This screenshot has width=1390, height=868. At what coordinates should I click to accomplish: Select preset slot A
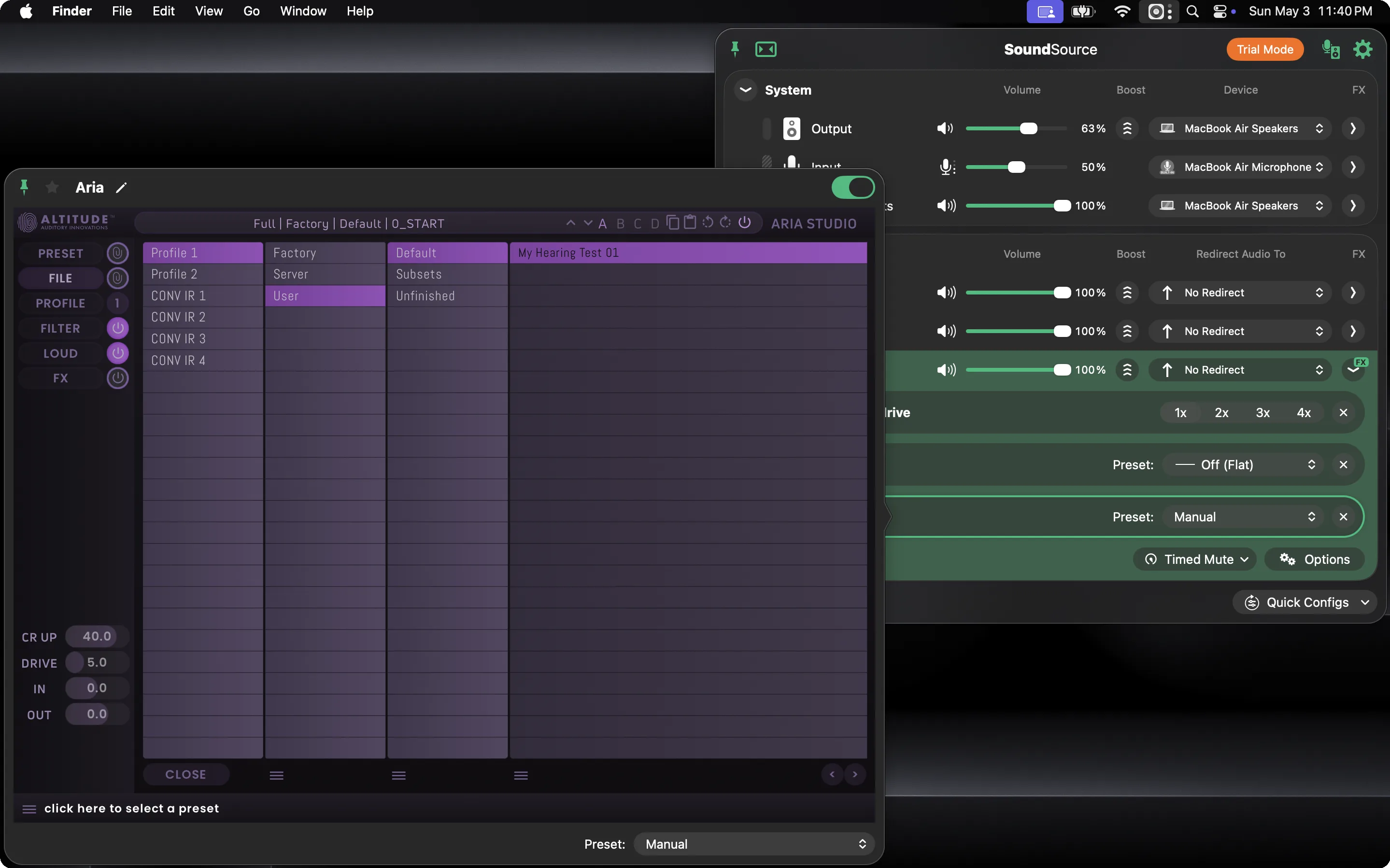point(602,224)
